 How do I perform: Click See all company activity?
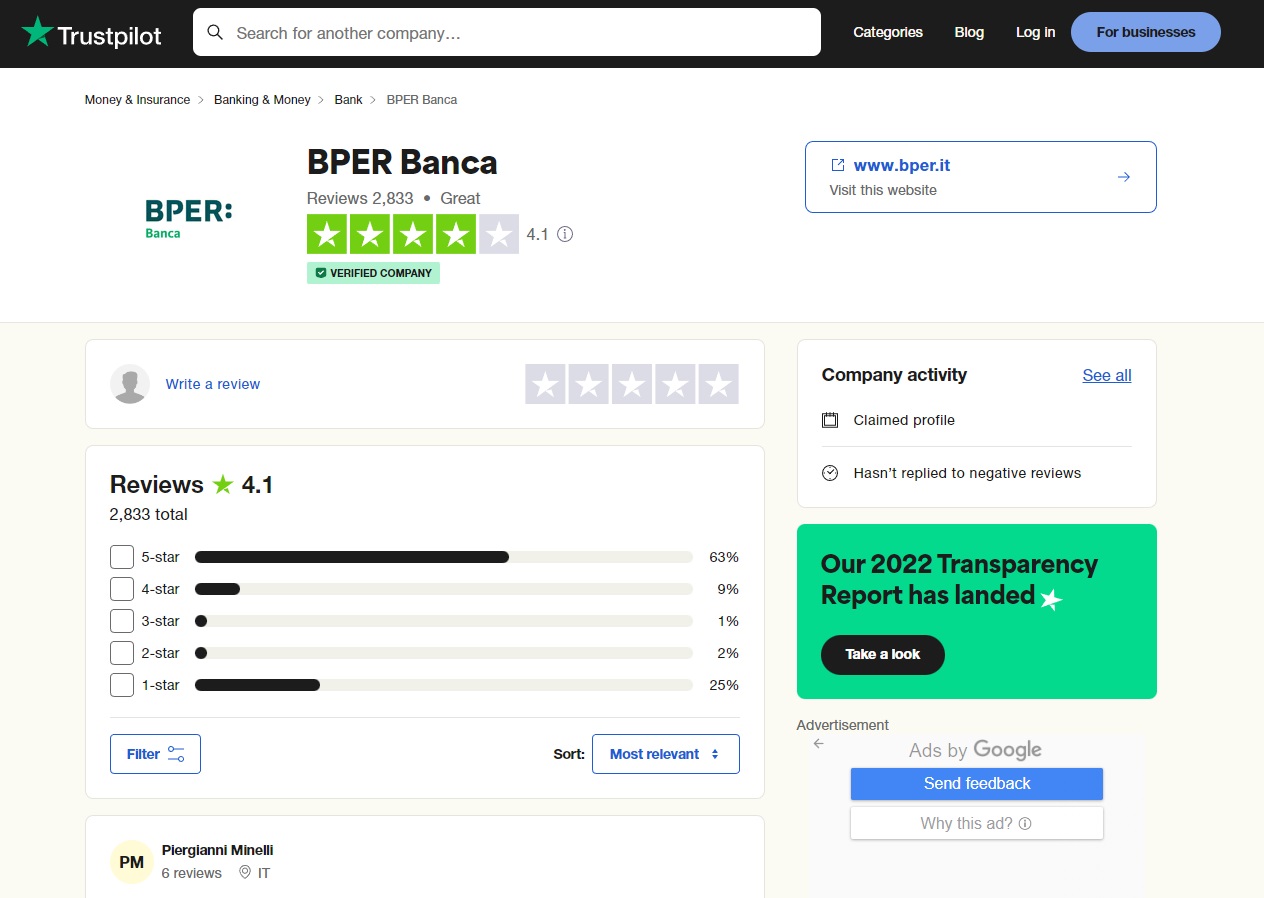[1107, 375]
